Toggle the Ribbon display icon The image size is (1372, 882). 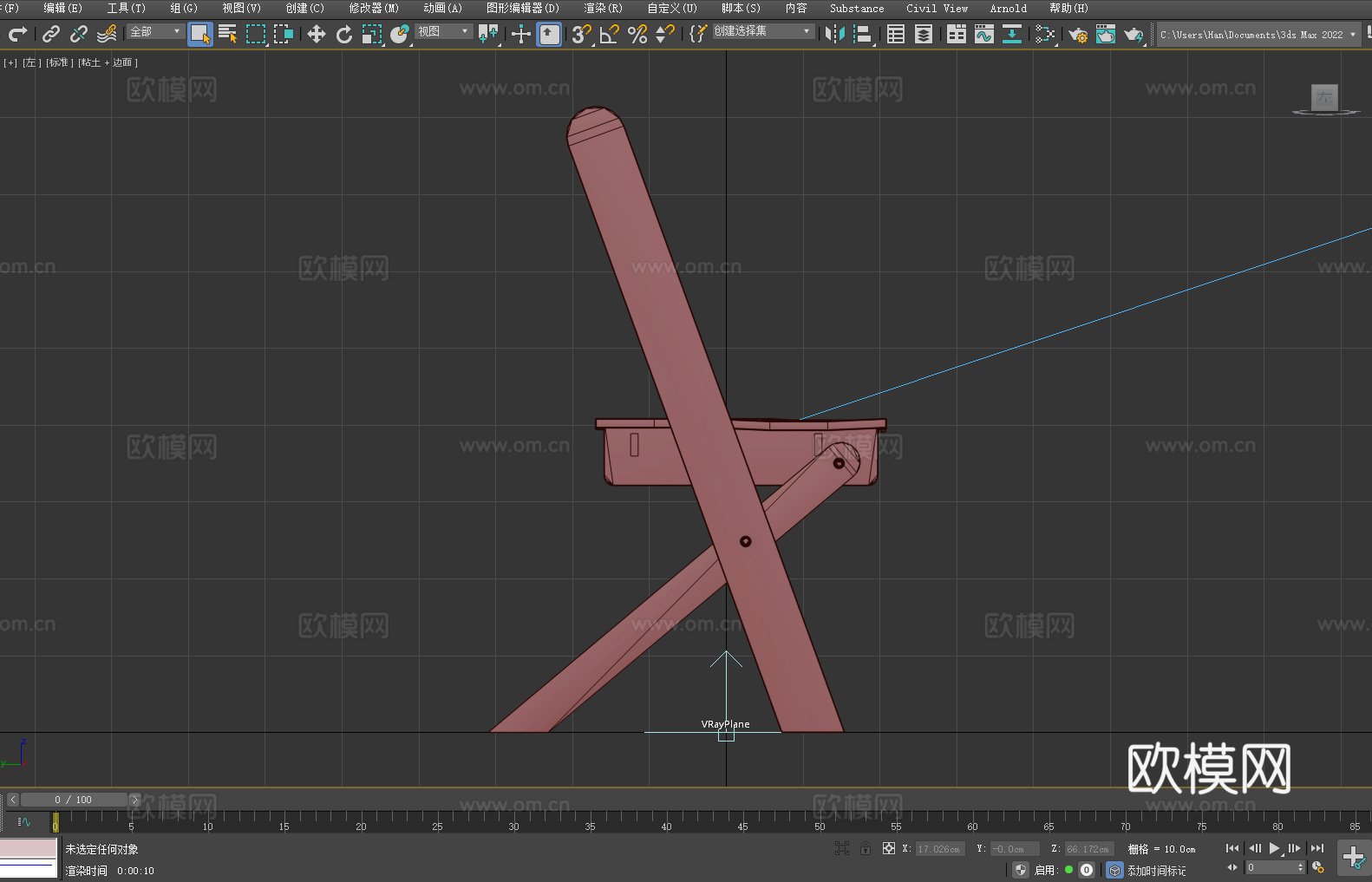click(x=957, y=34)
